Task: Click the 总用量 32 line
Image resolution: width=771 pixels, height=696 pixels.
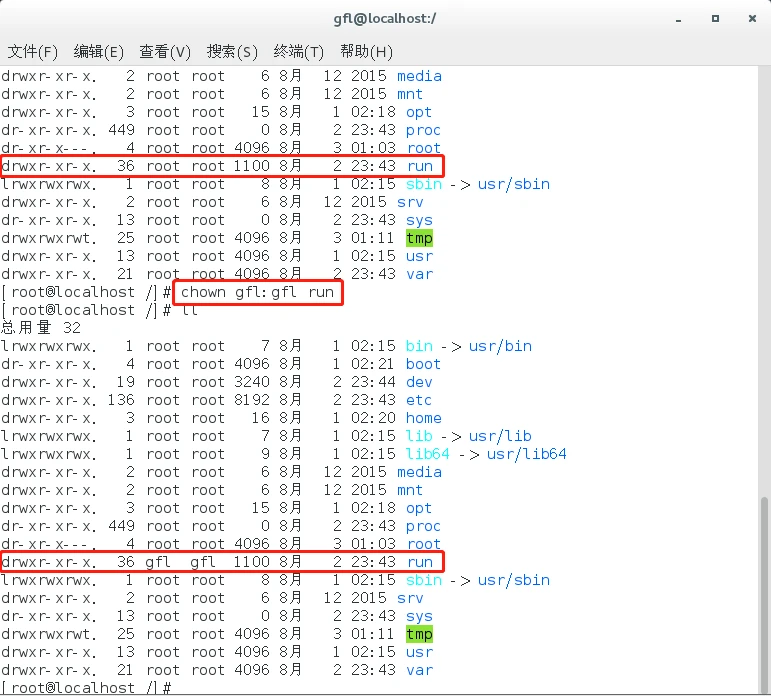Action: click(42, 328)
